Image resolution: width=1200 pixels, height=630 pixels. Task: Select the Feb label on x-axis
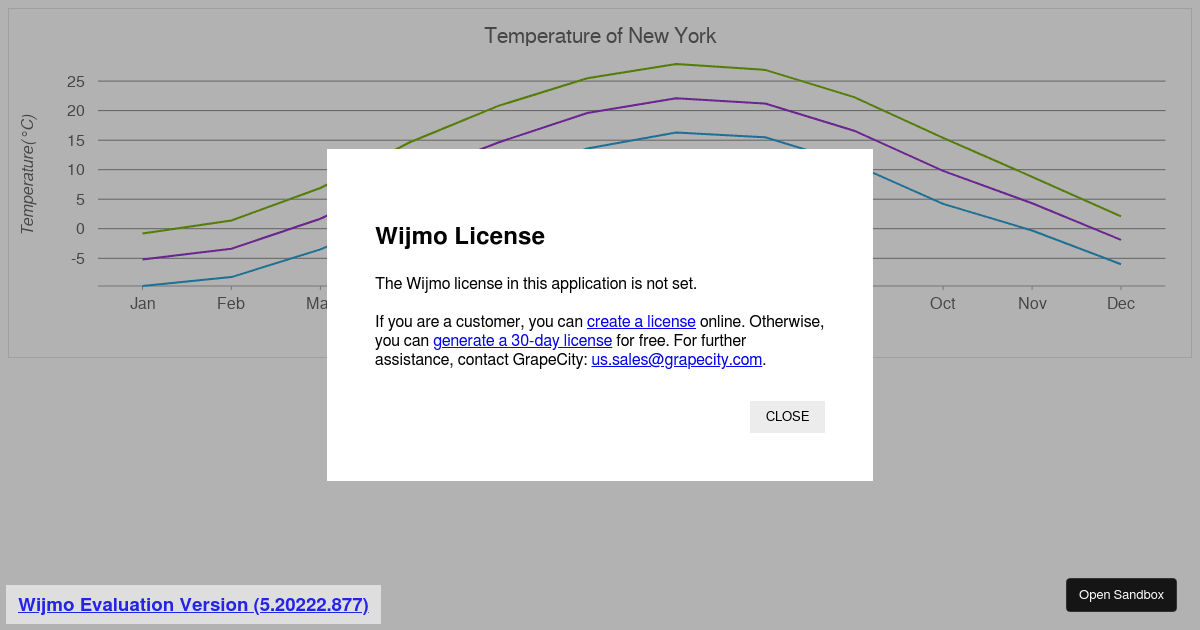[231, 304]
